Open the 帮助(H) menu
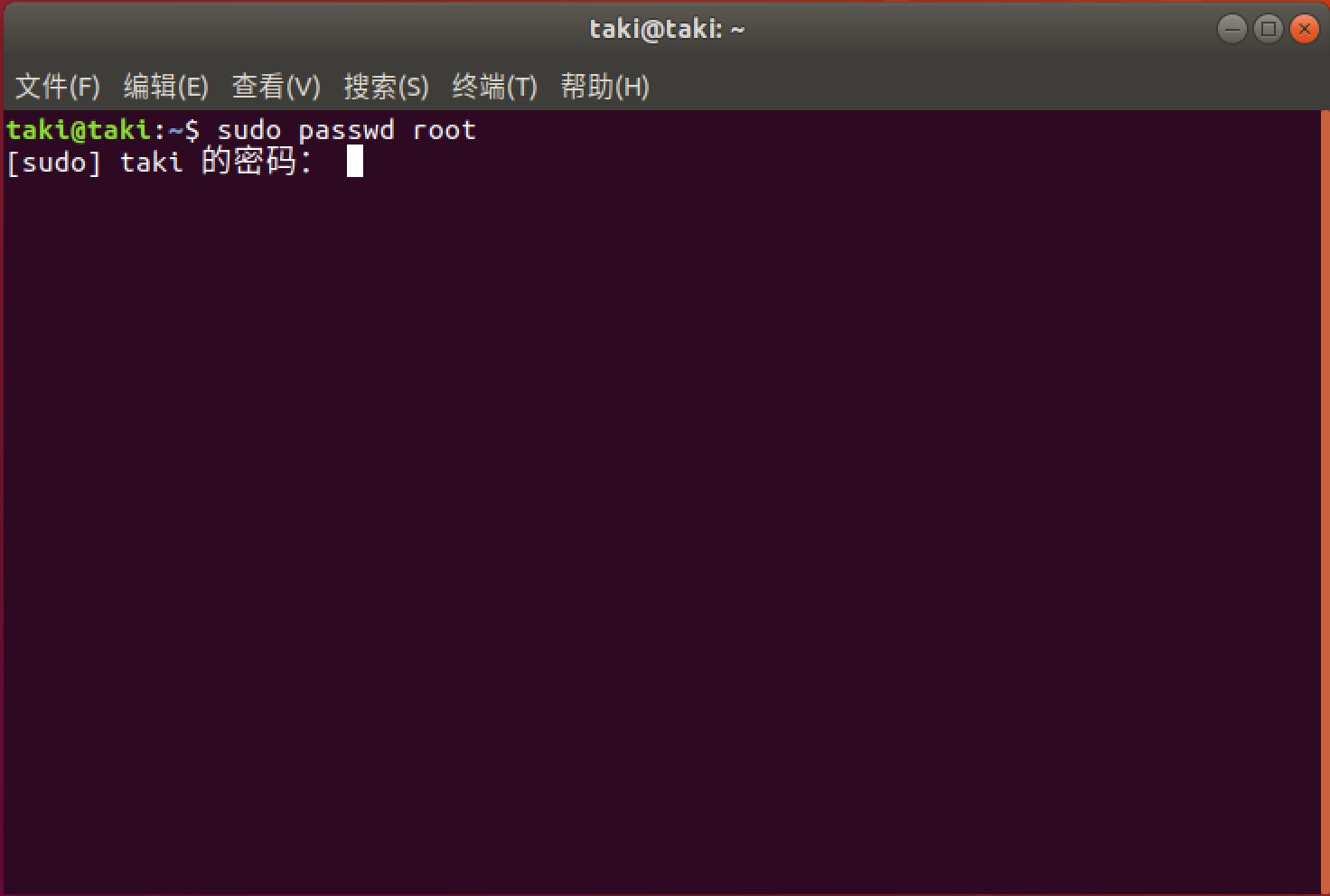 tap(604, 87)
